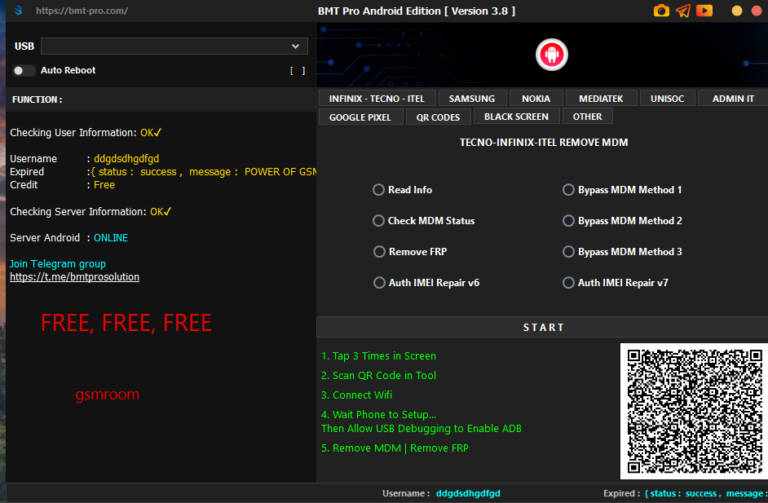768x503 pixels.
Task: Click Join Telegram group text
Action: point(58,264)
